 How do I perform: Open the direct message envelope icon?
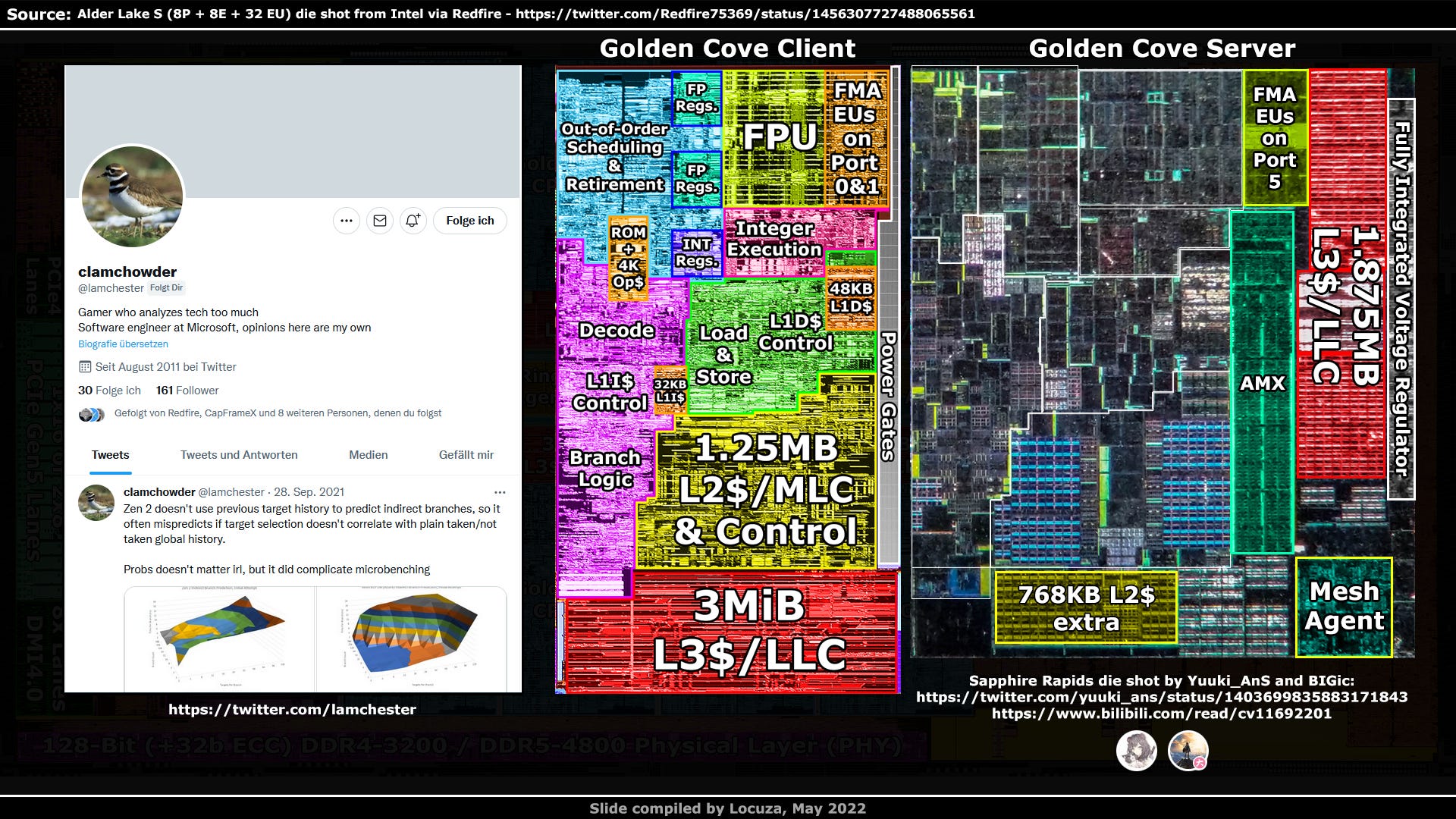click(x=380, y=220)
